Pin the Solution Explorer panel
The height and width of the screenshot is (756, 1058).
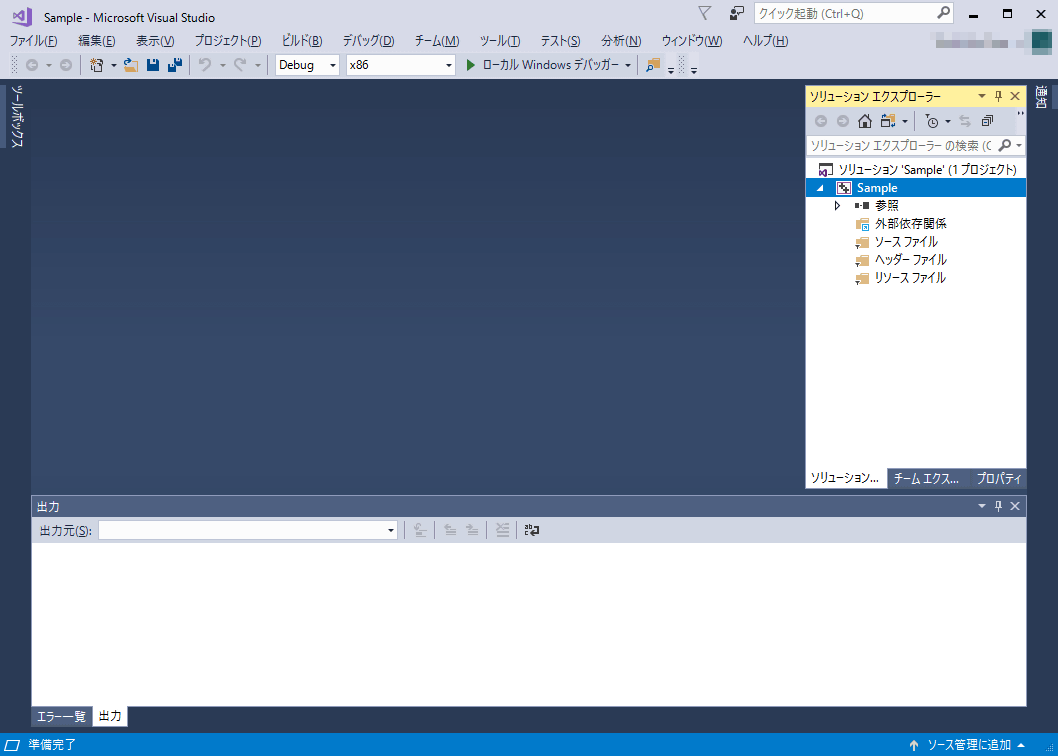999,97
